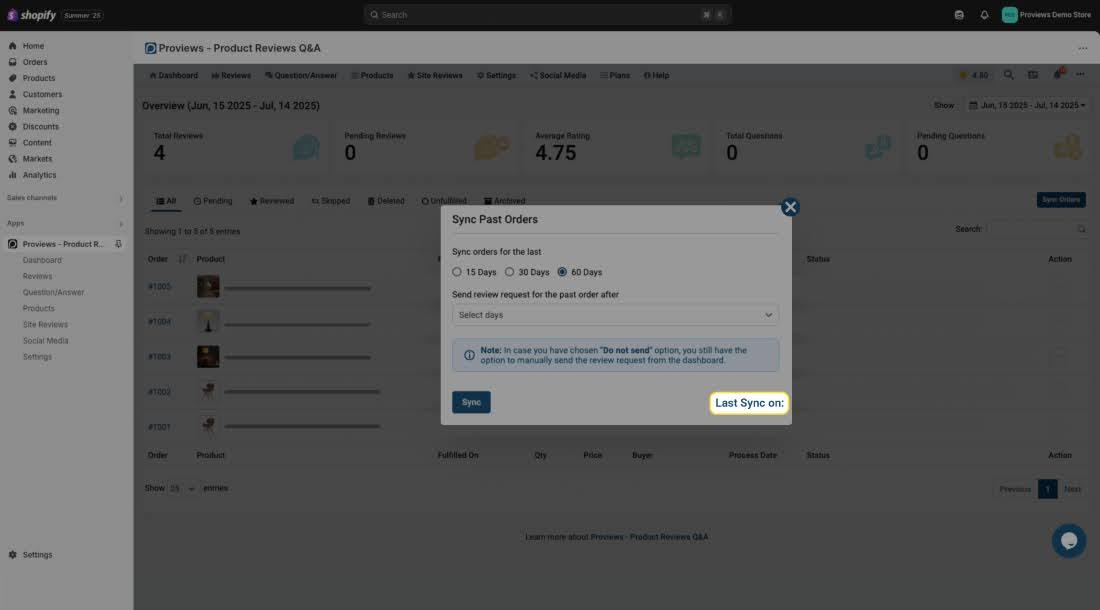Open the three-dot menu in app header

pyautogui.click(x=1082, y=48)
